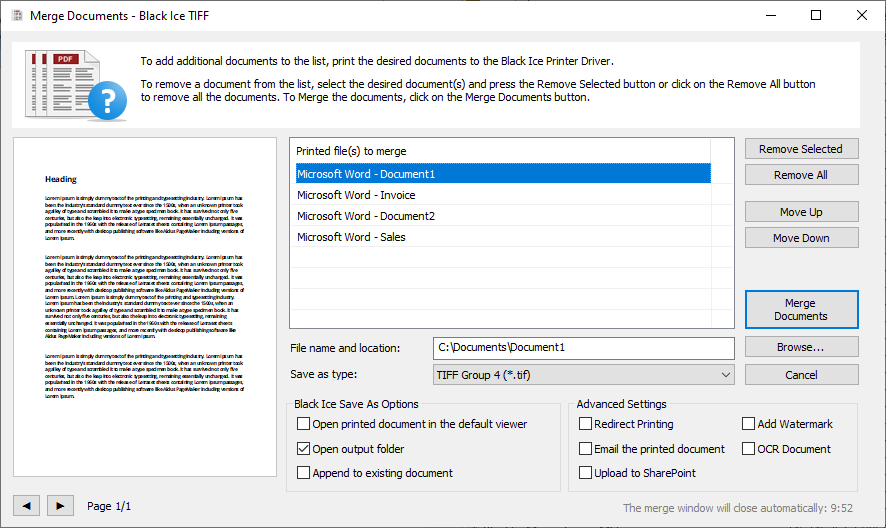886x528 pixels.
Task: Toggle the OCR Document checkbox
Action: (x=749, y=449)
